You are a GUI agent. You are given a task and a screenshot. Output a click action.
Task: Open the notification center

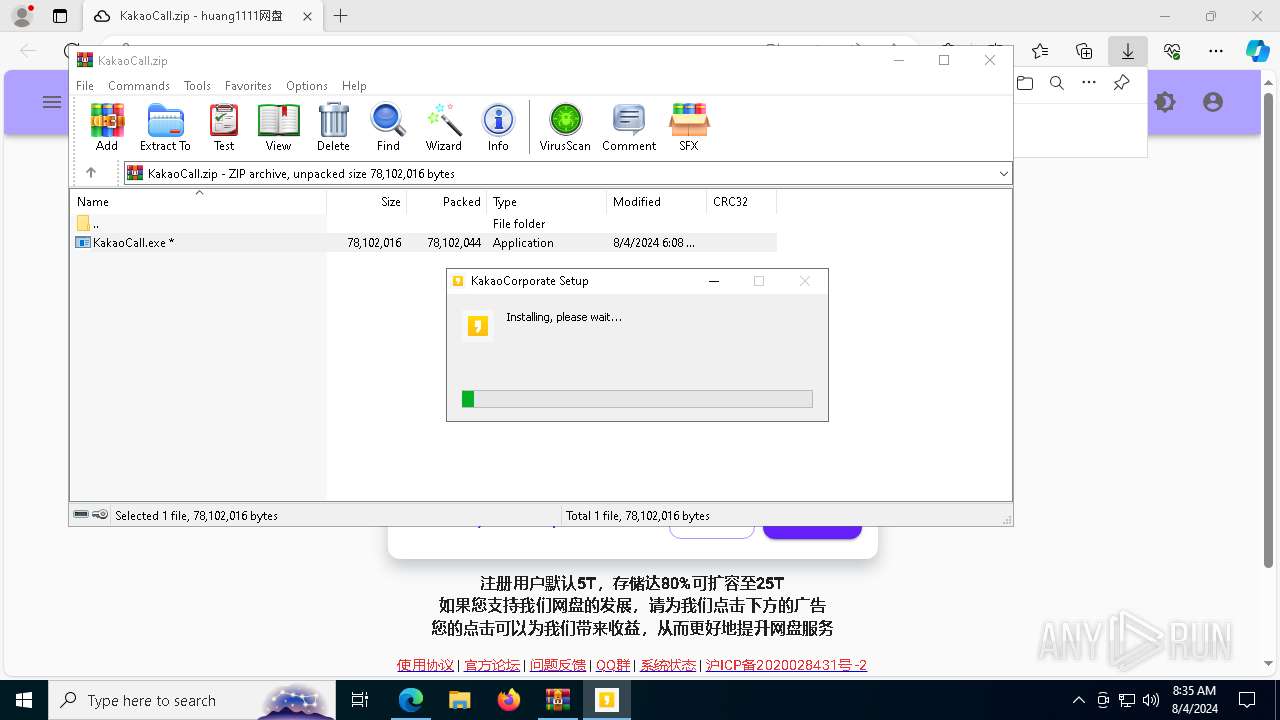click(1247, 700)
